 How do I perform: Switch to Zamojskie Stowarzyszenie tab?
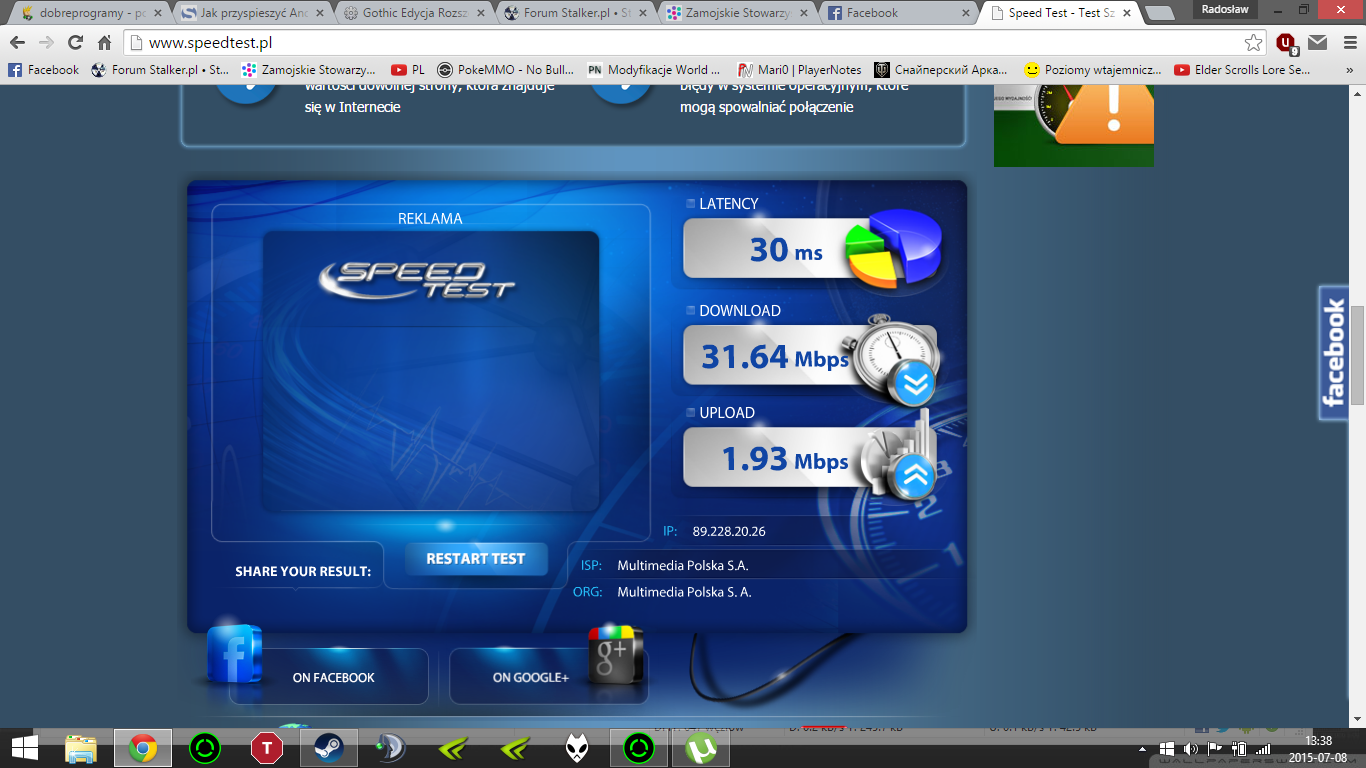point(736,13)
